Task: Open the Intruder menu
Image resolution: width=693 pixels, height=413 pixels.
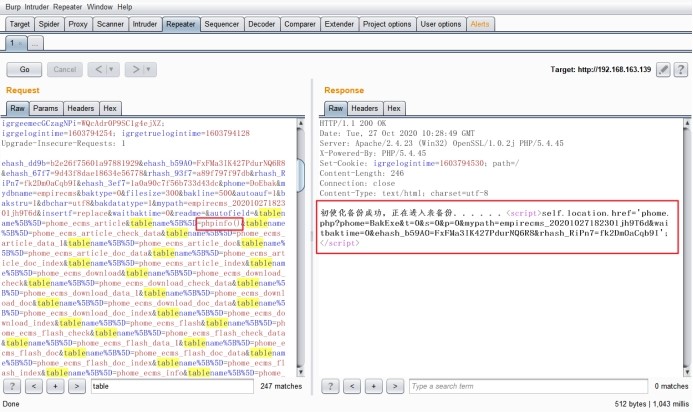Action: [37, 7]
